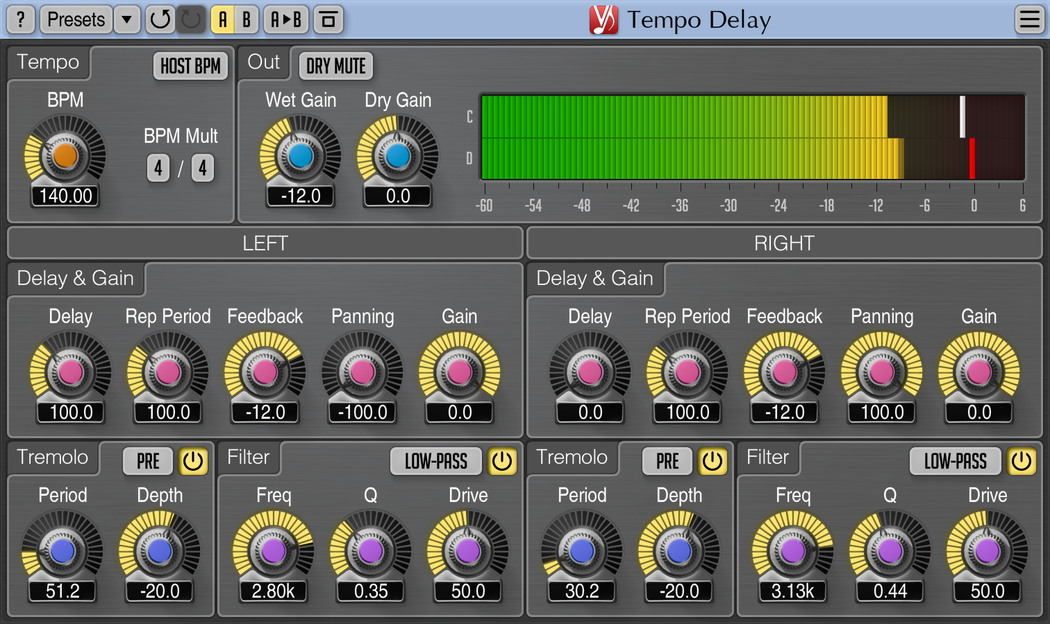Screen dimensions: 1050x624
Task: Click the left channel Panning knob
Action: [x=362, y=372]
